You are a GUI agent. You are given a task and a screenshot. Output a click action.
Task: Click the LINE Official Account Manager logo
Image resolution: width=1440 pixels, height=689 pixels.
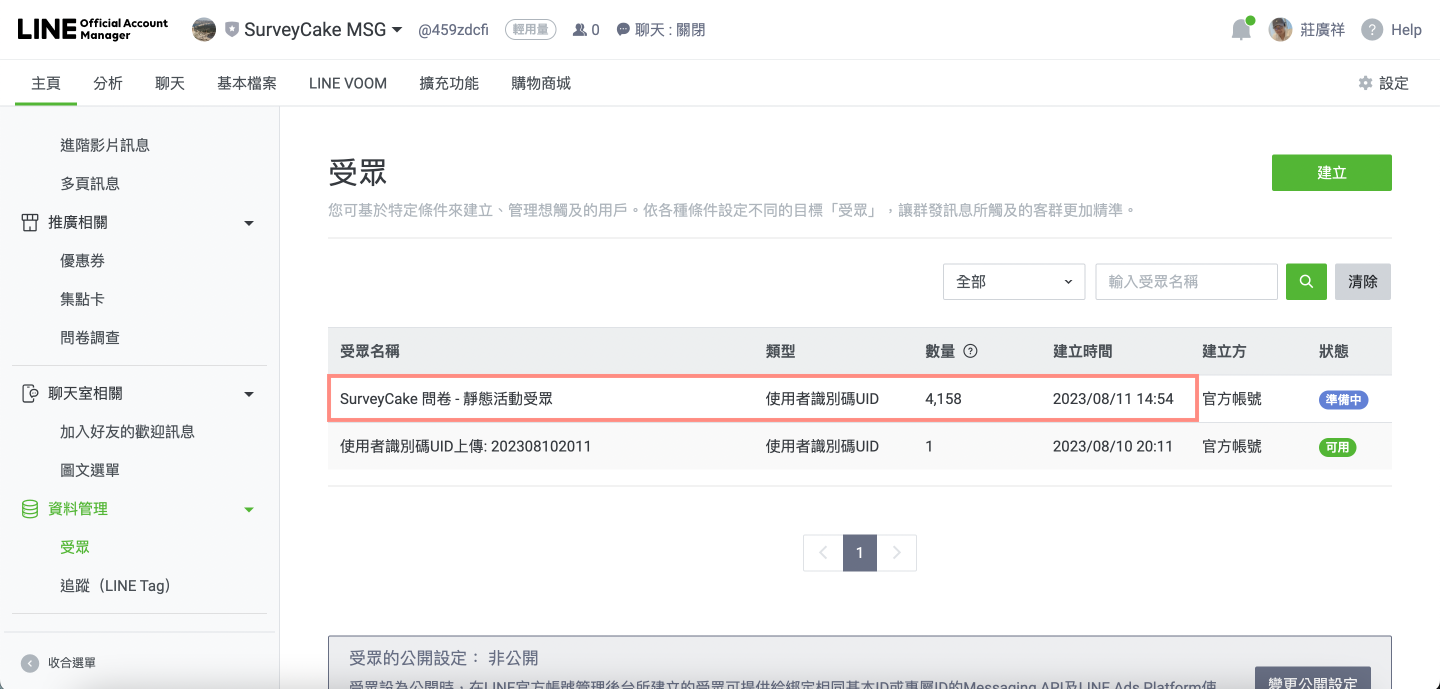[x=93, y=29]
